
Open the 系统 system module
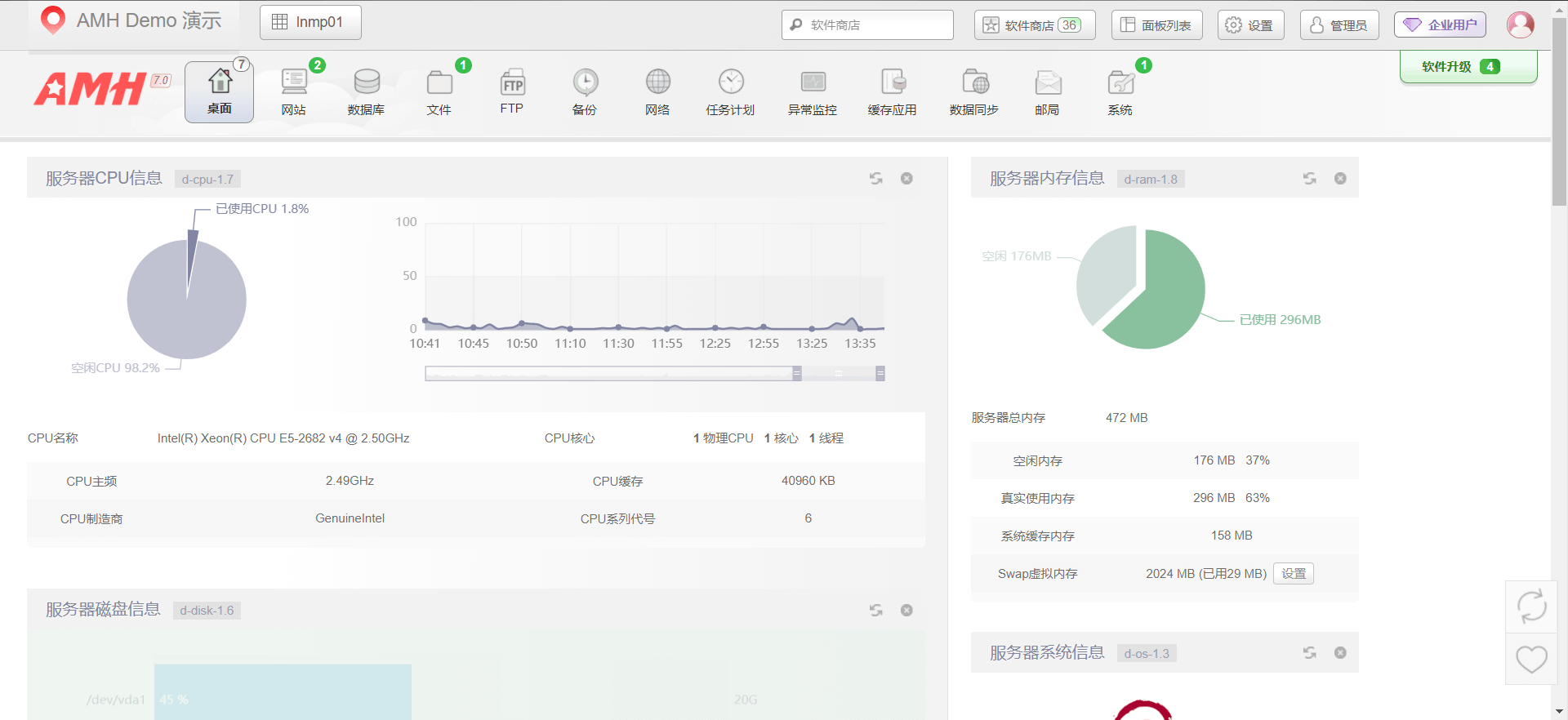pos(1120,91)
